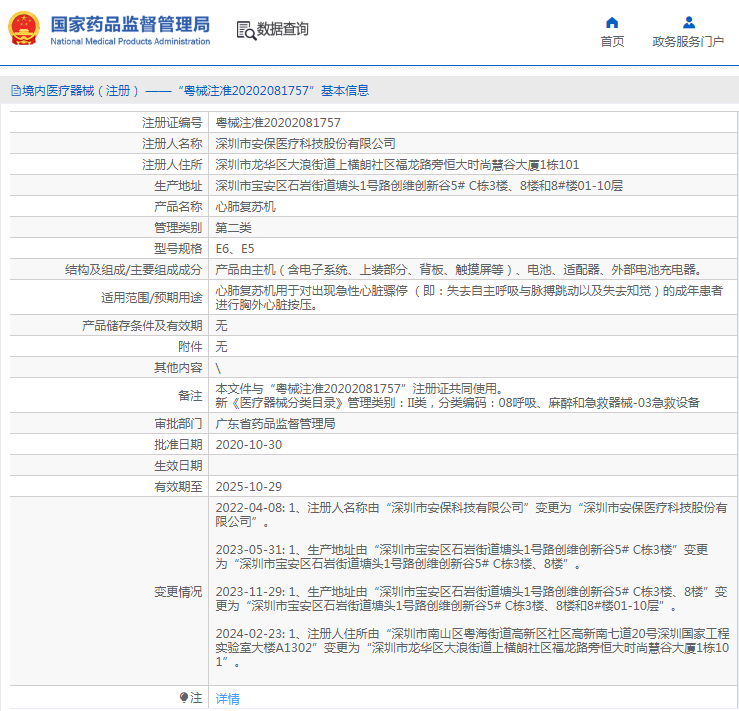739x711 pixels.
Task: Click the national emblem logo
Action: point(25,29)
